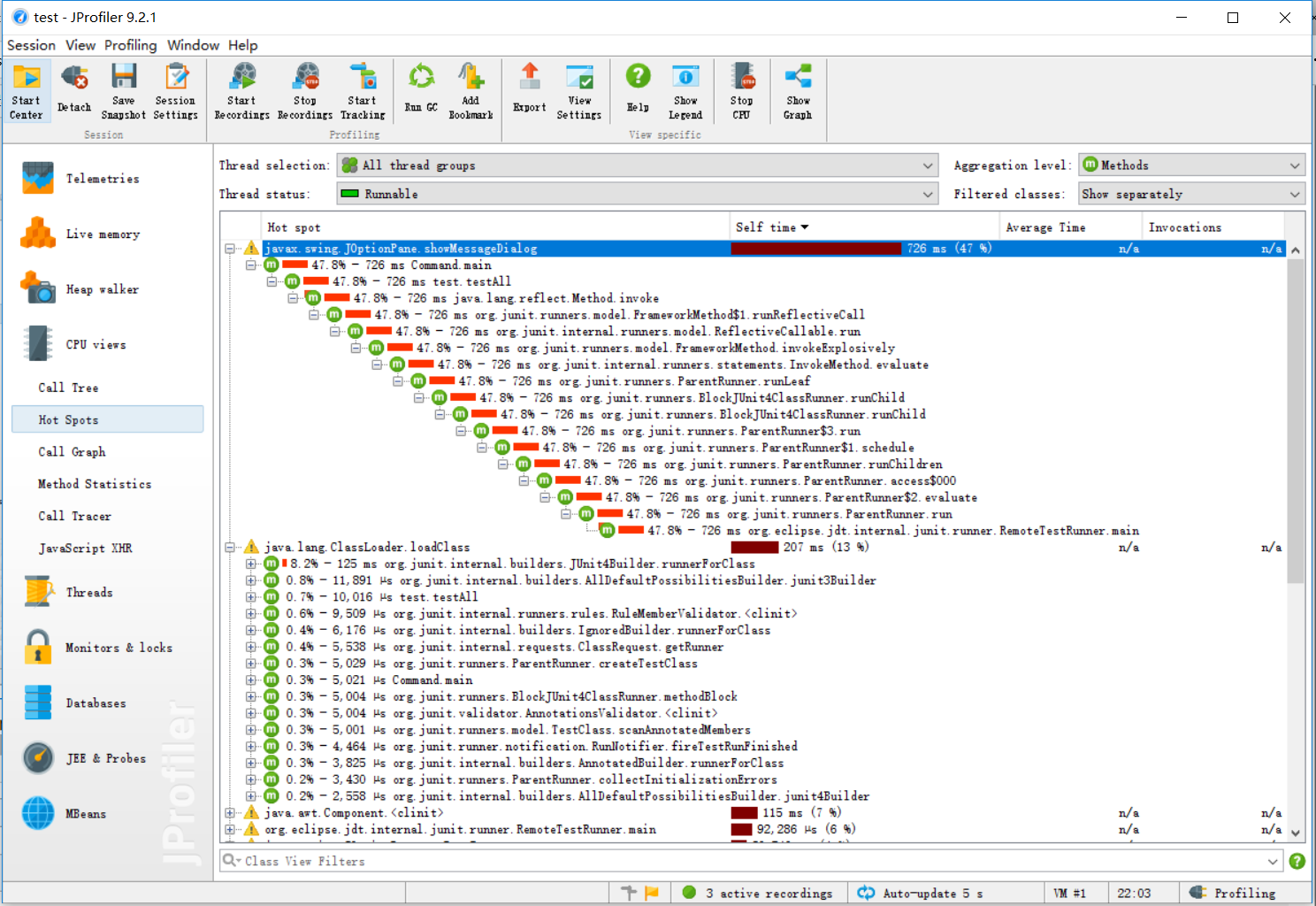Open View Settings

(579, 91)
